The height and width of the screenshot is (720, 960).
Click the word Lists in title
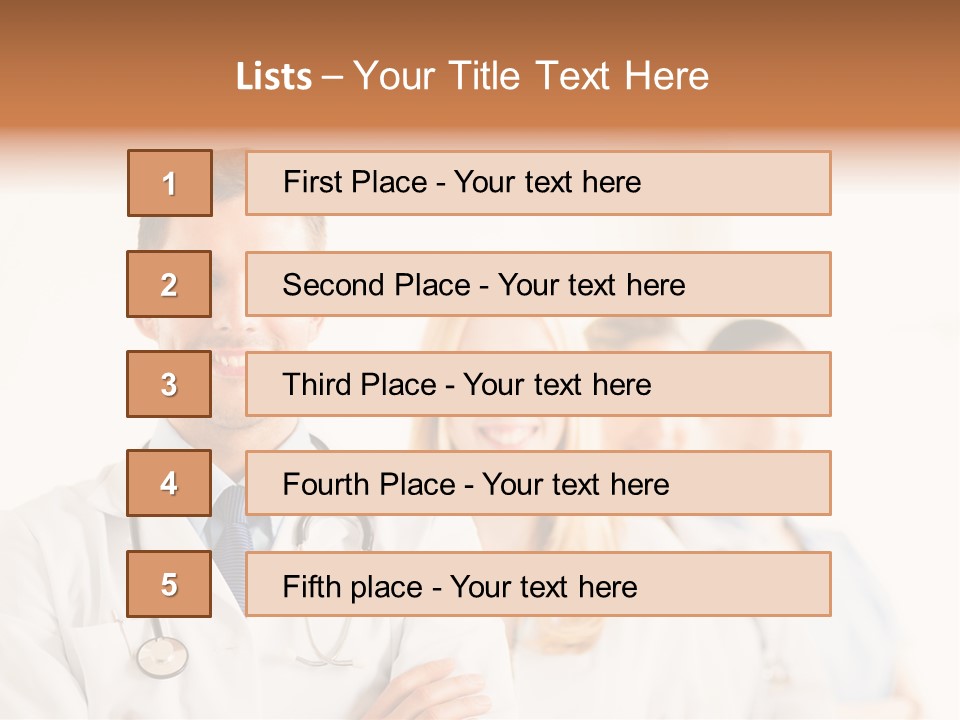pyautogui.click(x=274, y=77)
